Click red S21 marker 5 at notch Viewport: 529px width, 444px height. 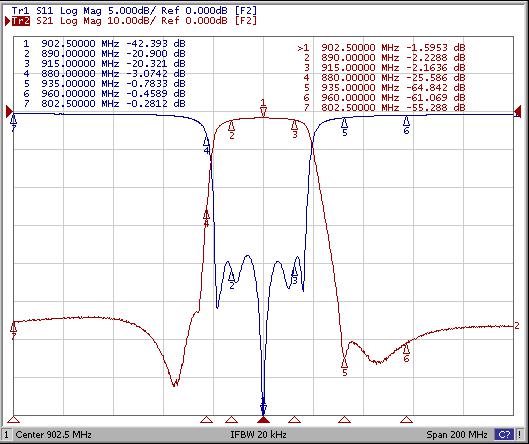click(x=344, y=366)
